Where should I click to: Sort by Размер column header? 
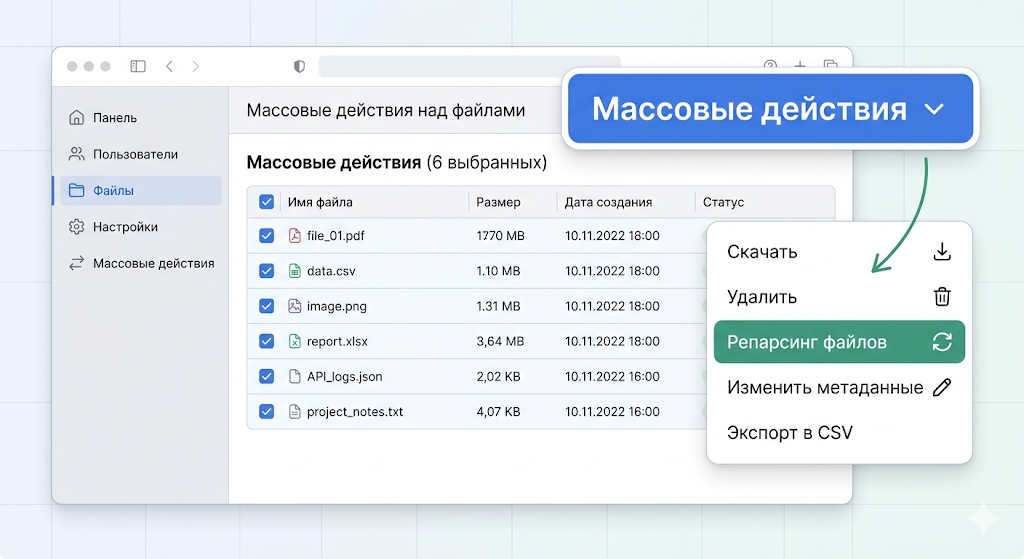pyautogui.click(x=498, y=202)
